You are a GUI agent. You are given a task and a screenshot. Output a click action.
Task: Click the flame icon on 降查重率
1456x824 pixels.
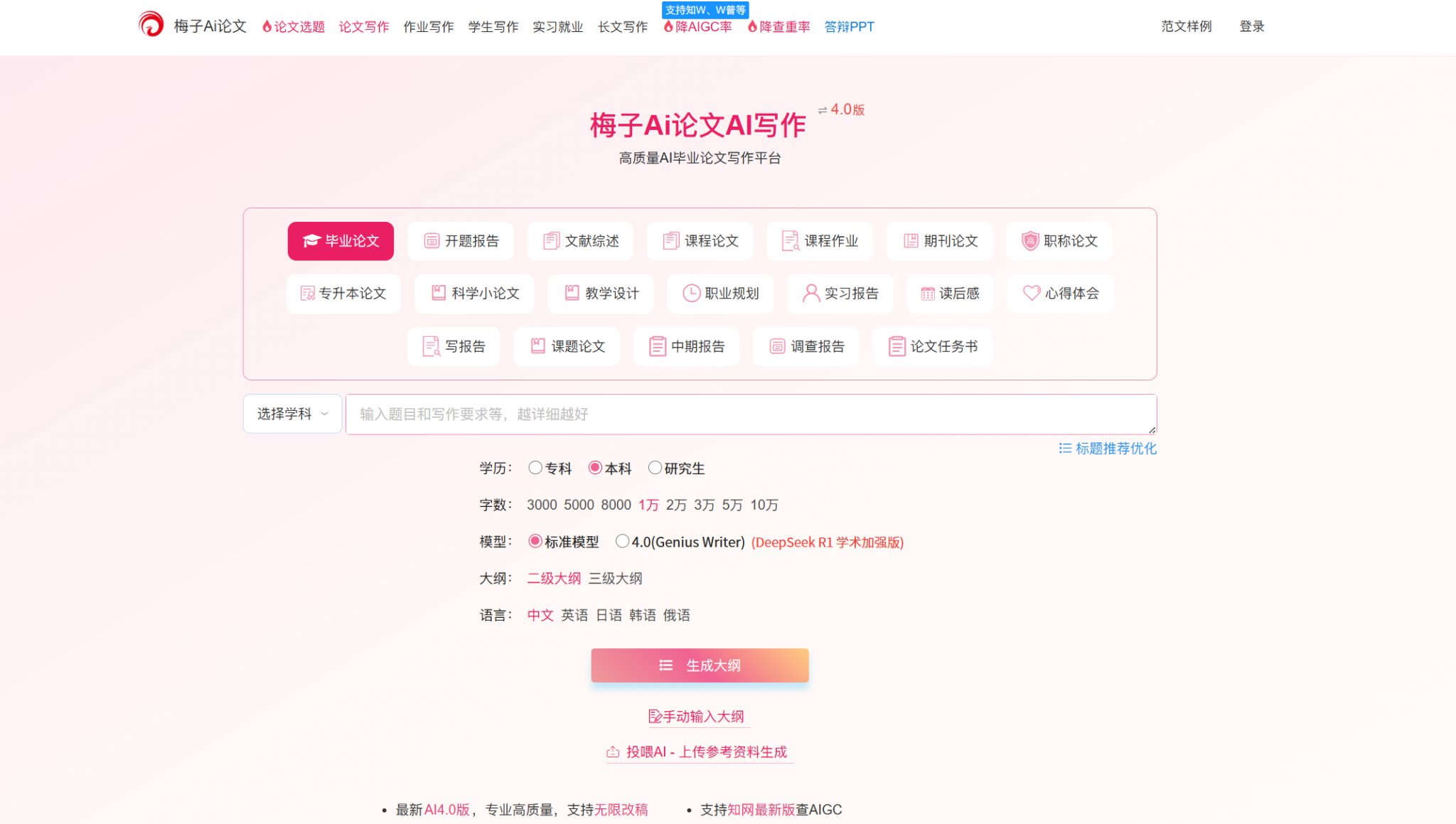point(752,26)
